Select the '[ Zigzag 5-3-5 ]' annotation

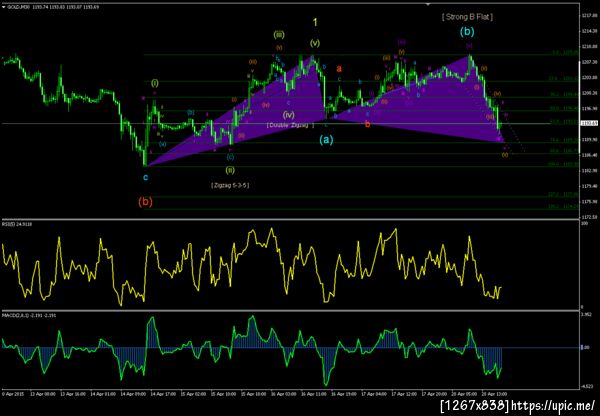click(230, 185)
